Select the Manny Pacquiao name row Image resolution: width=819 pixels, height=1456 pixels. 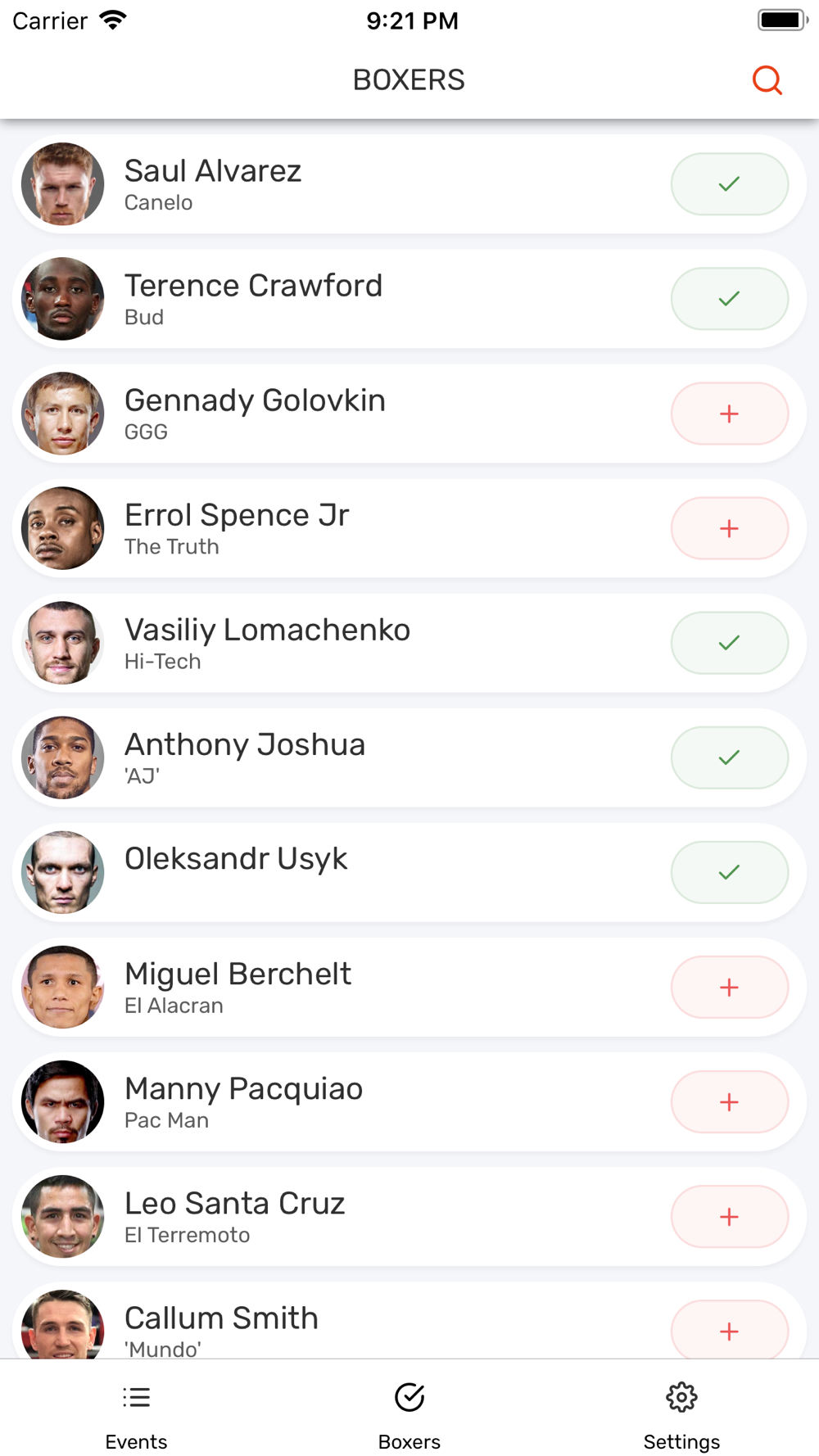pyautogui.click(x=409, y=1101)
